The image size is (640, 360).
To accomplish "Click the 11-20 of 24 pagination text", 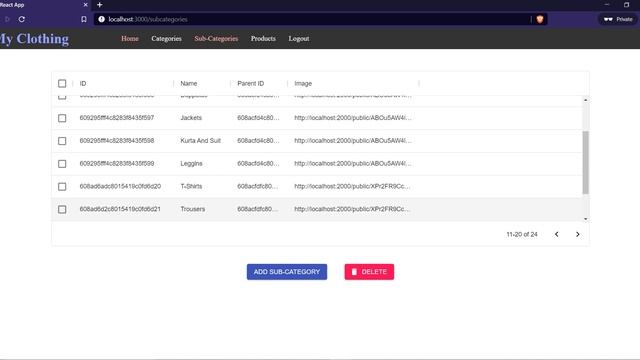I will [x=522, y=234].
